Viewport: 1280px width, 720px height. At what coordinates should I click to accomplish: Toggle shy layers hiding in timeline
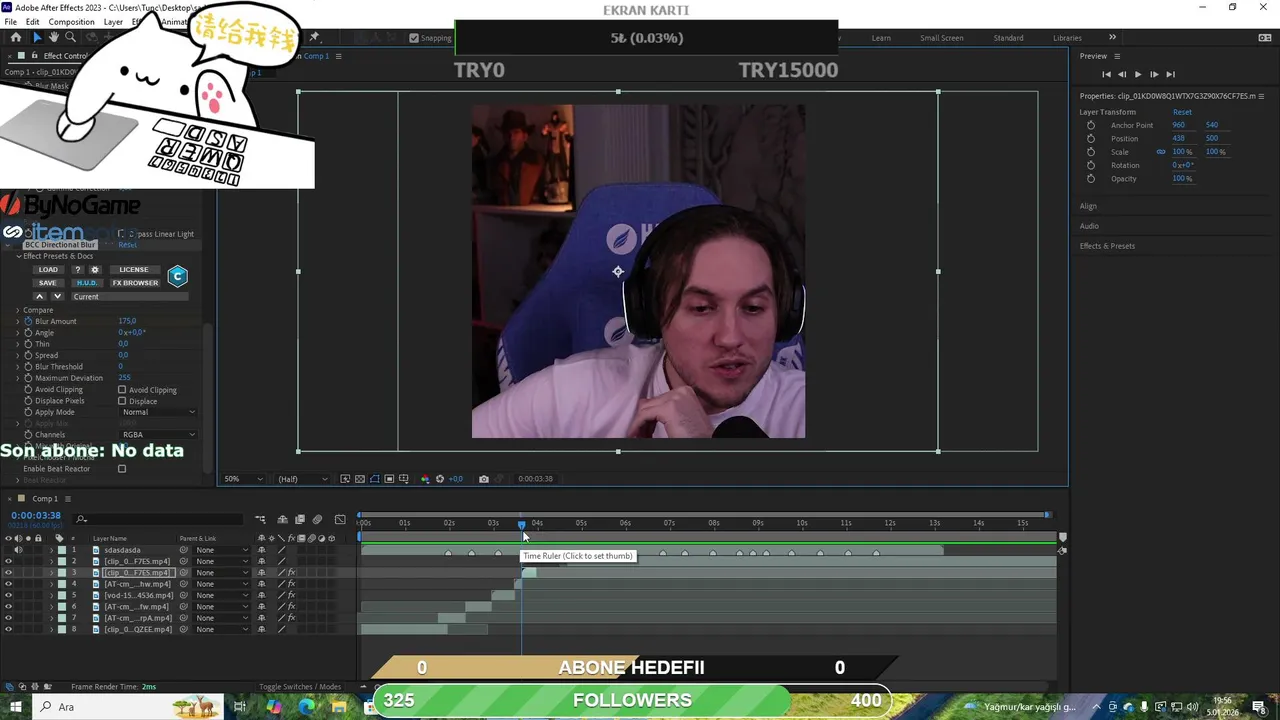coord(283,520)
